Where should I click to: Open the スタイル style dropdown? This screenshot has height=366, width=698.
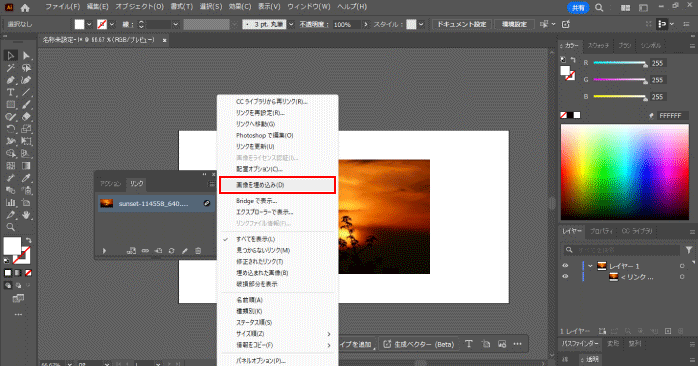[421, 24]
